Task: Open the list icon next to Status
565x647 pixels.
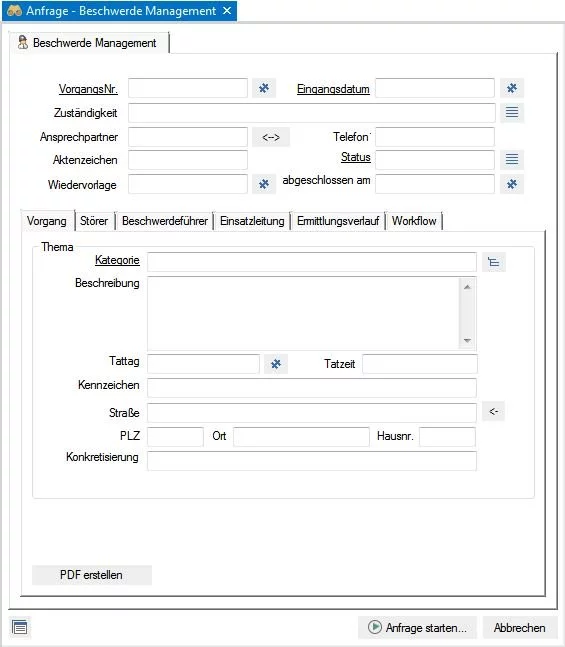Action: [x=512, y=159]
